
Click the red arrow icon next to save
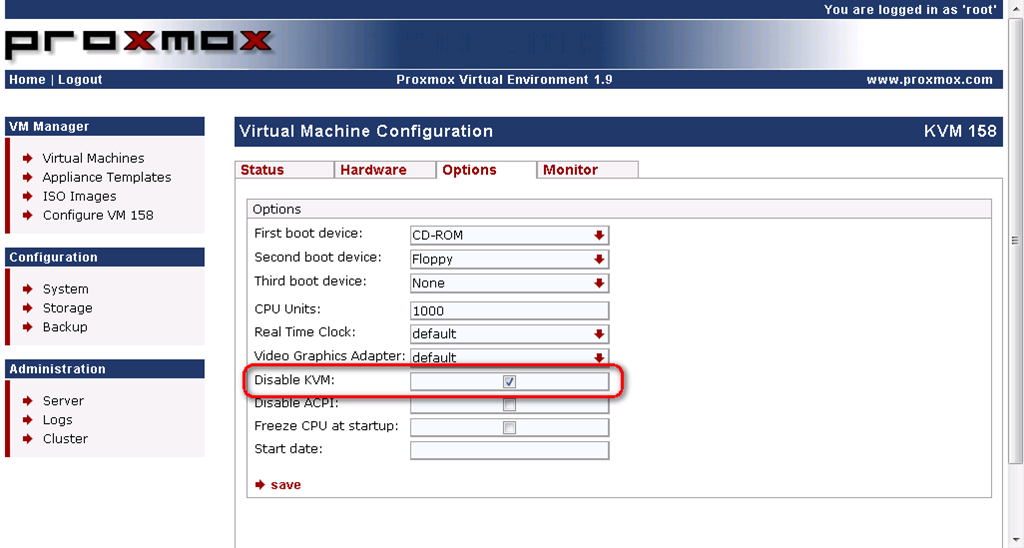tap(260, 485)
